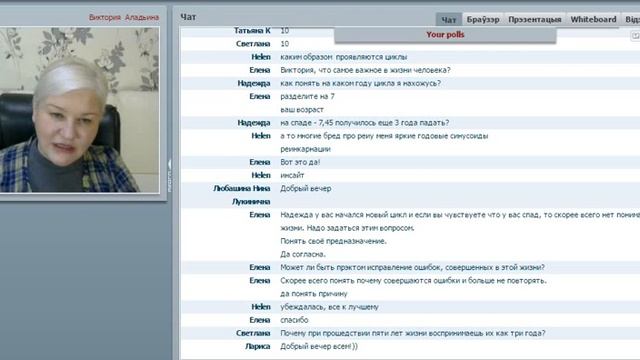The image size is (640, 360).
Task: Click the message 'Вот это да!'
Action: pos(300,162)
